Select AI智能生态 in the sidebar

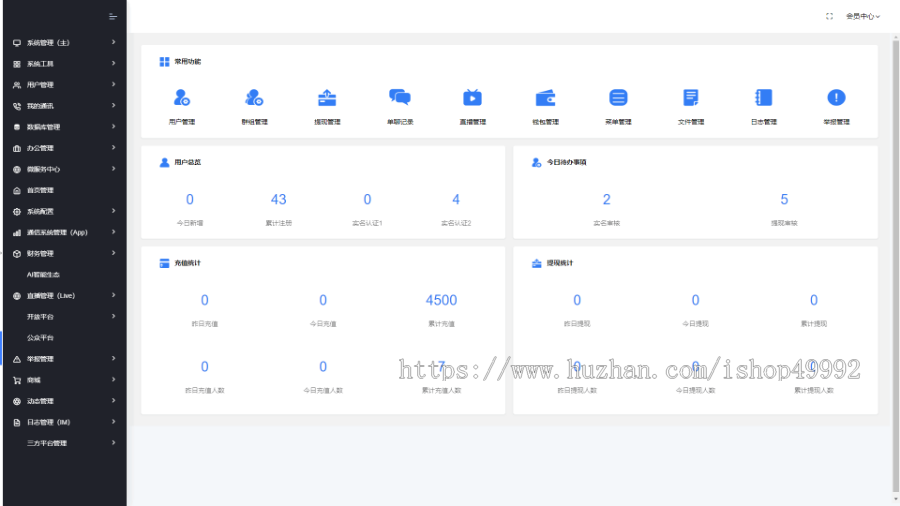pyautogui.click(x=43, y=275)
